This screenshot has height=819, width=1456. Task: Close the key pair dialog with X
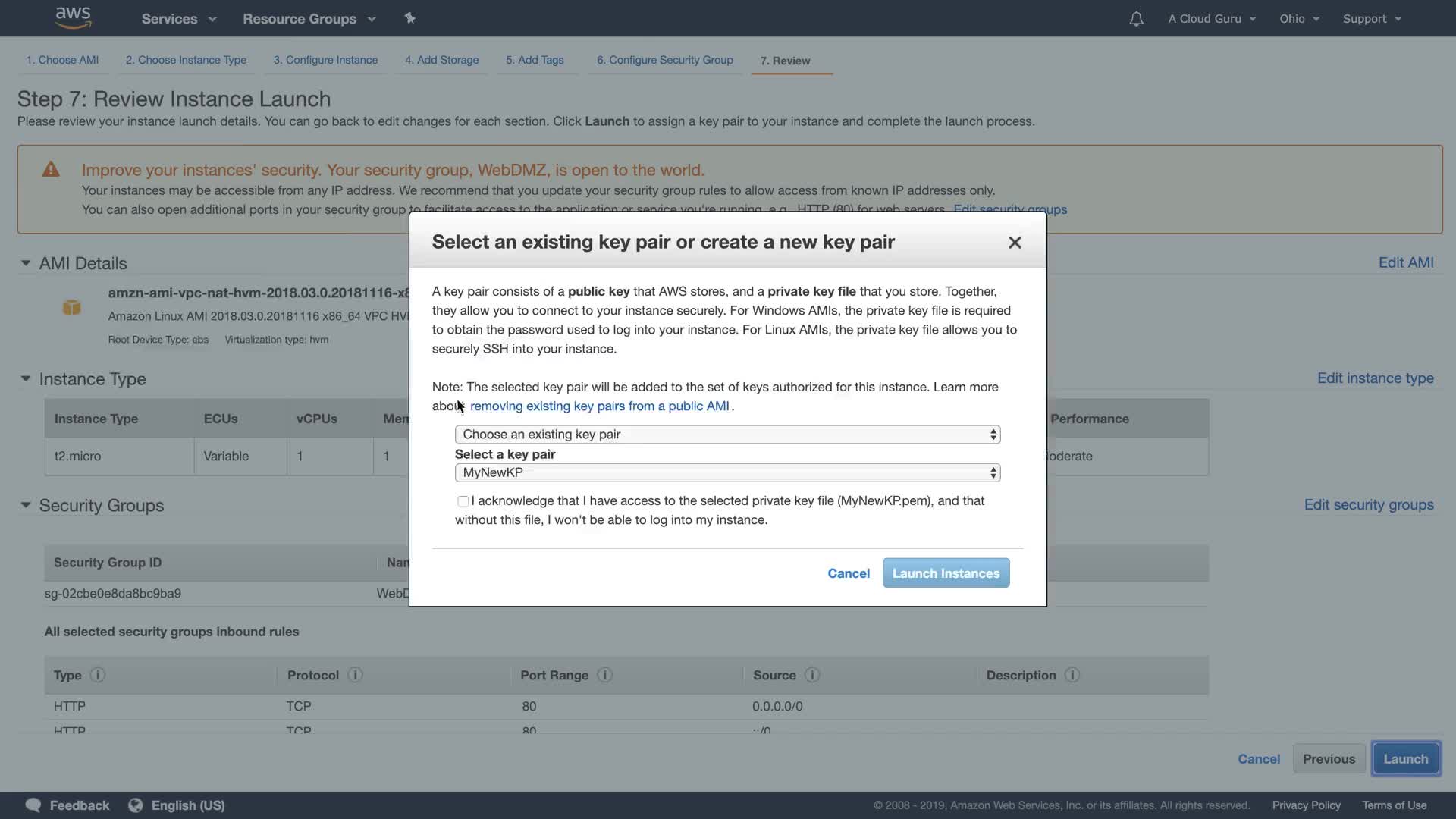[1015, 243]
